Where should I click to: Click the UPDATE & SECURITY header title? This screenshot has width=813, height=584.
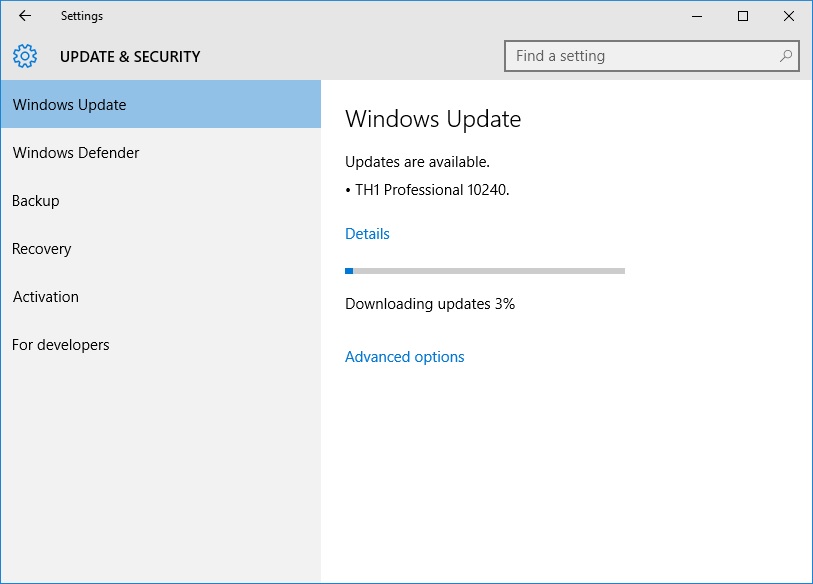tap(130, 57)
